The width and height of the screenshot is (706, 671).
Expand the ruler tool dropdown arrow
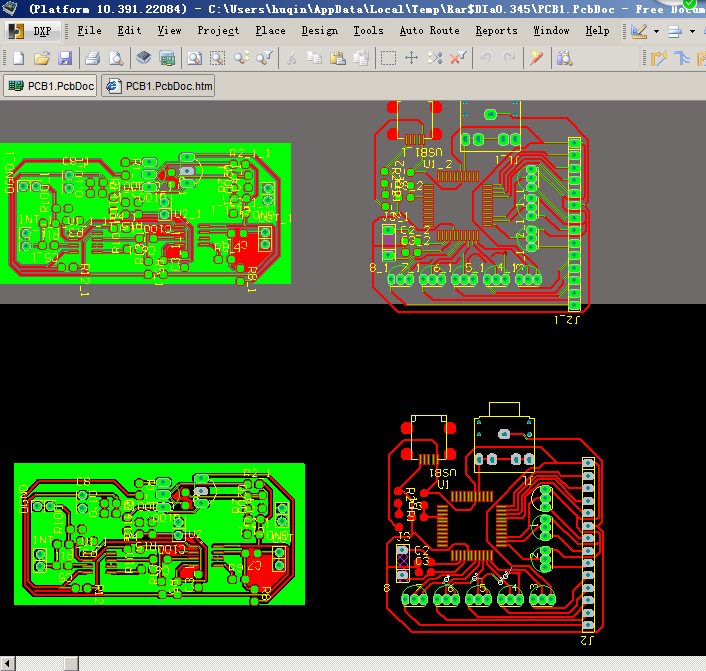pyautogui.click(x=656, y=32)
